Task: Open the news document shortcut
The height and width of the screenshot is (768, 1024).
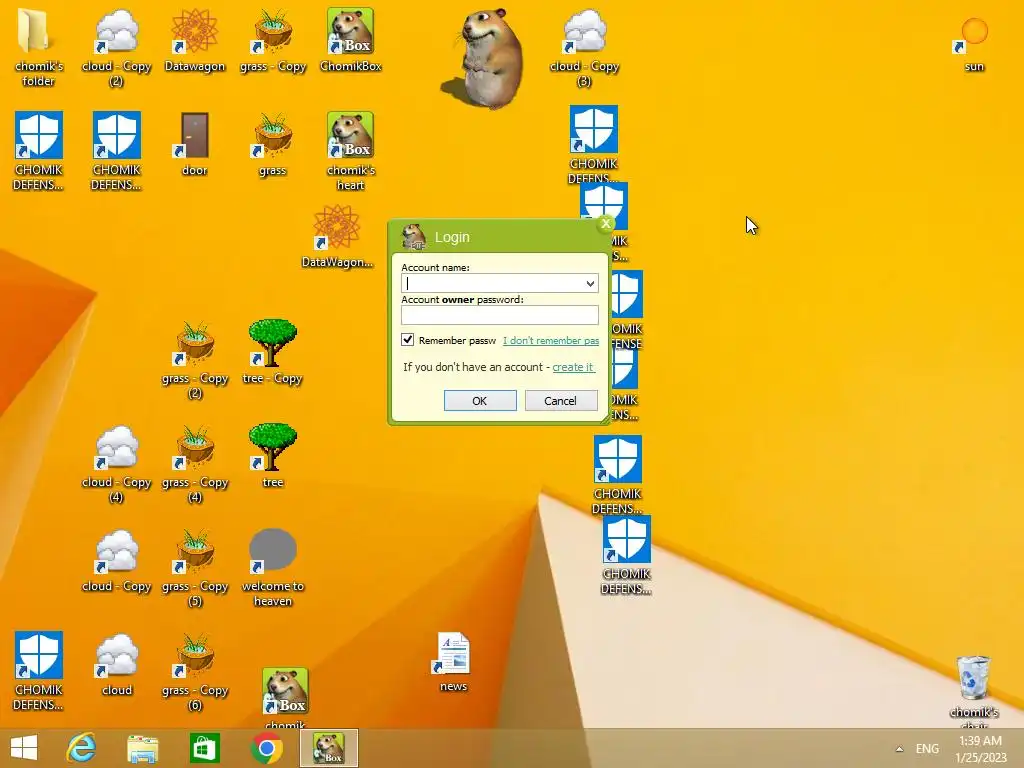Action: click(453, 662)
